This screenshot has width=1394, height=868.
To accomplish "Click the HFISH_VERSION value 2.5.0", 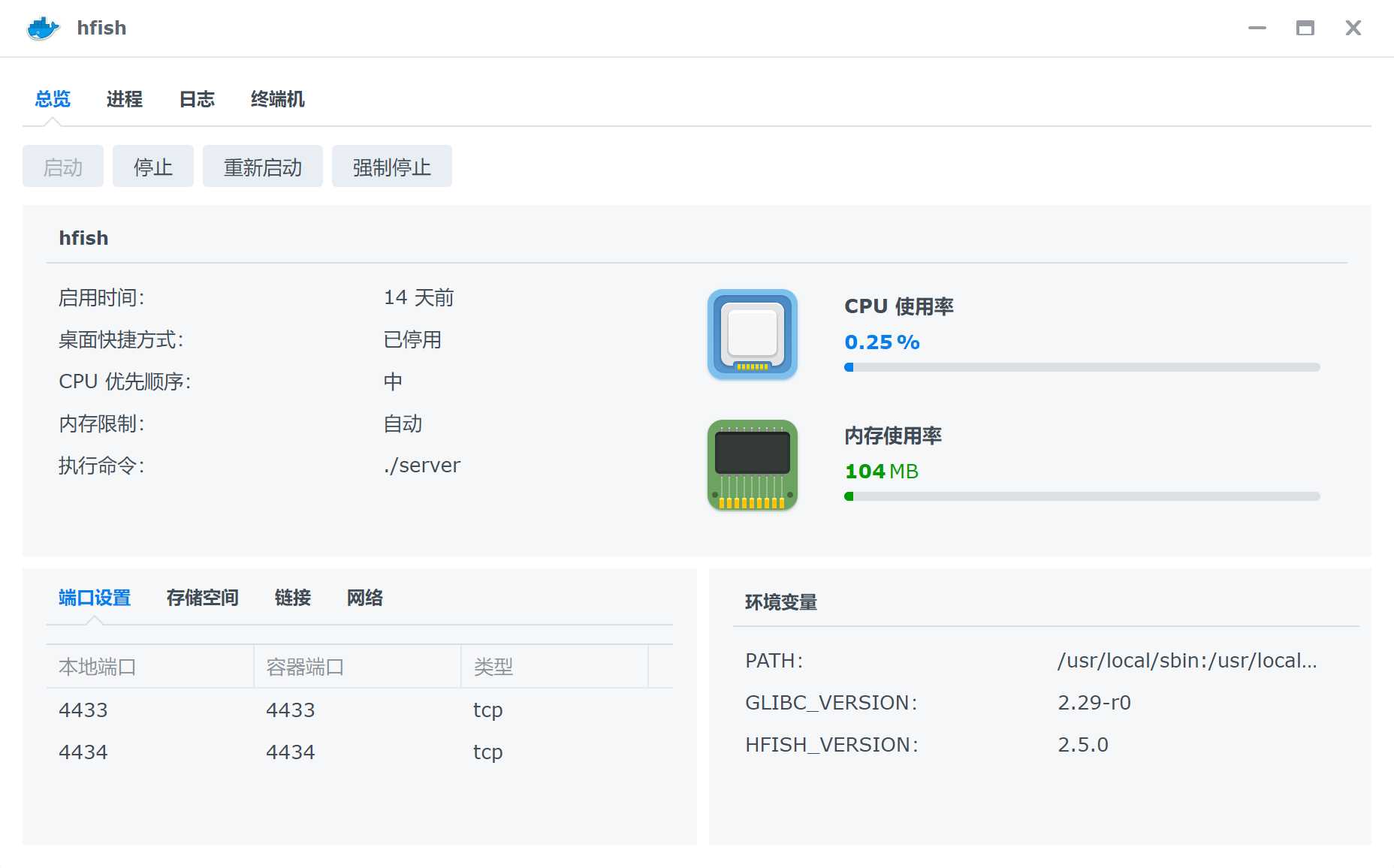I will point(1083,745).
